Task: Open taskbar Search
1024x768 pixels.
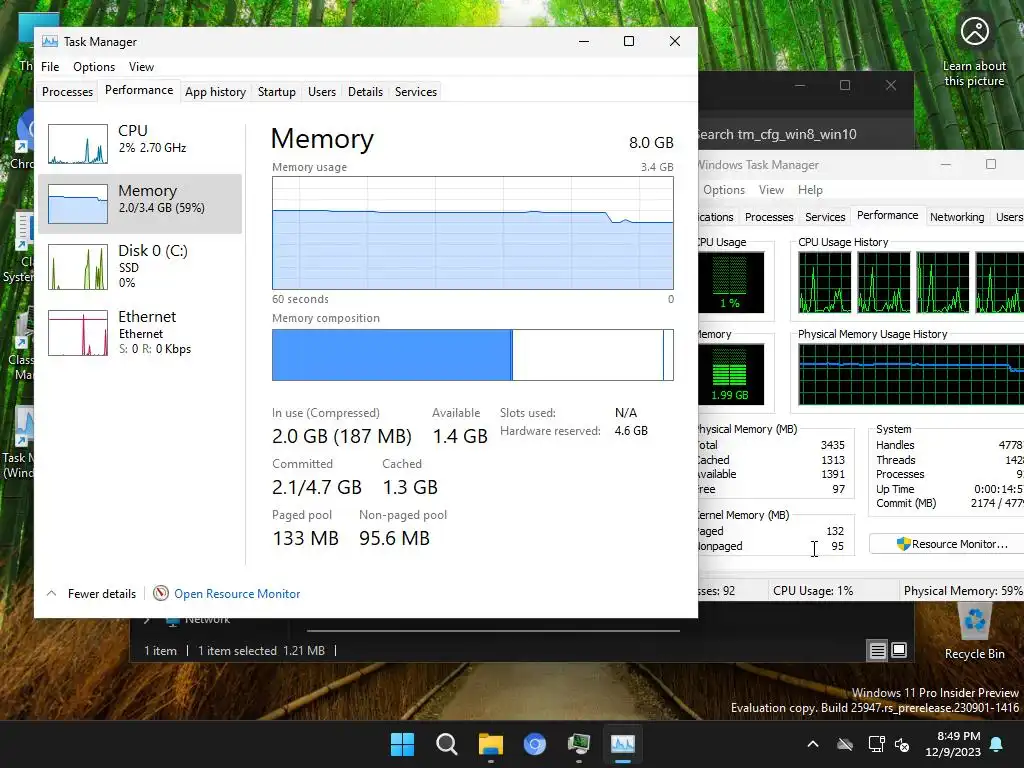Action: (x=447, y=744)
